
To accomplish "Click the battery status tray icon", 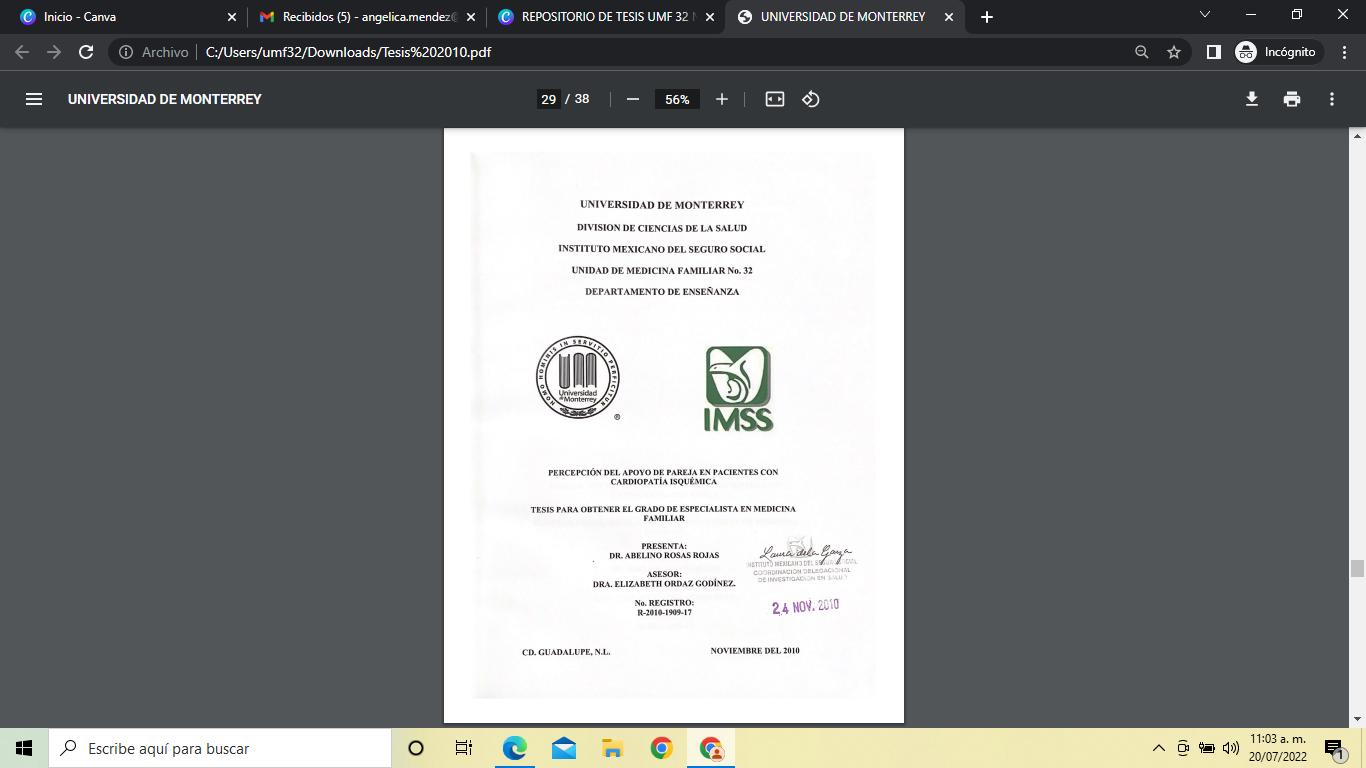I will point(1207,748).
